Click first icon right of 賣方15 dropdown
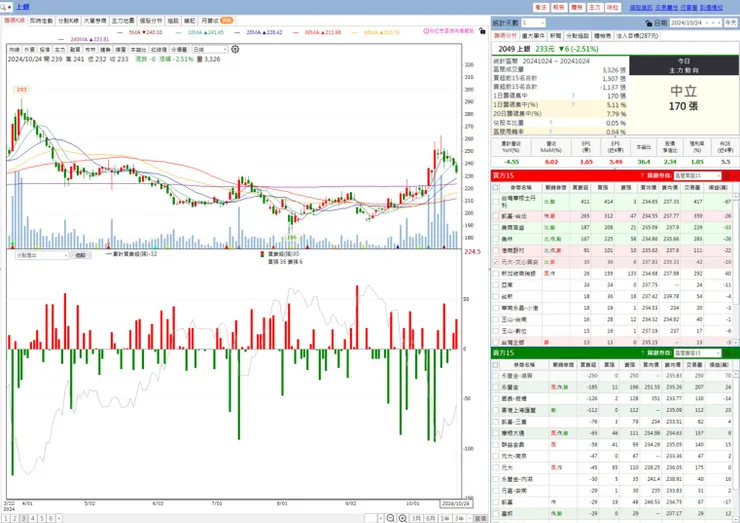This screenshot has height=523, width=740. (x=727, y=353)
